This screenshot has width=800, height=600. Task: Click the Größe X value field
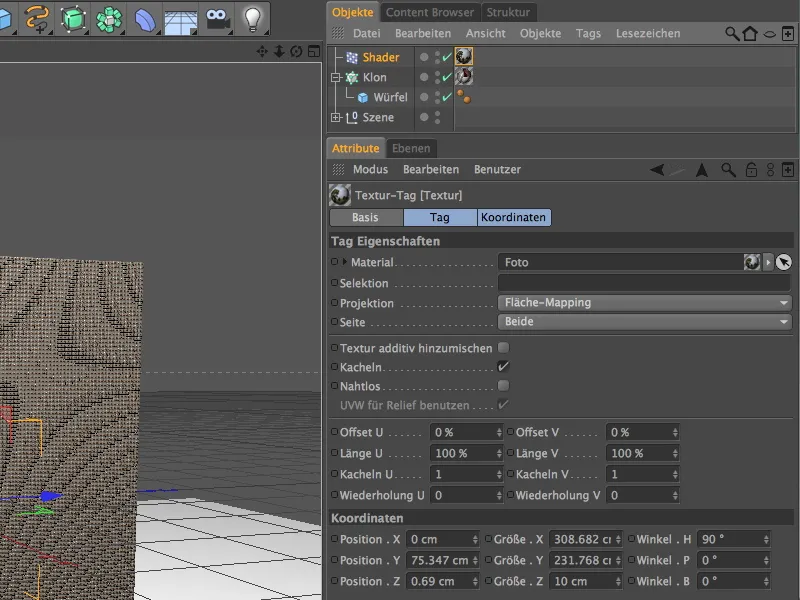(x=582, y=539)
